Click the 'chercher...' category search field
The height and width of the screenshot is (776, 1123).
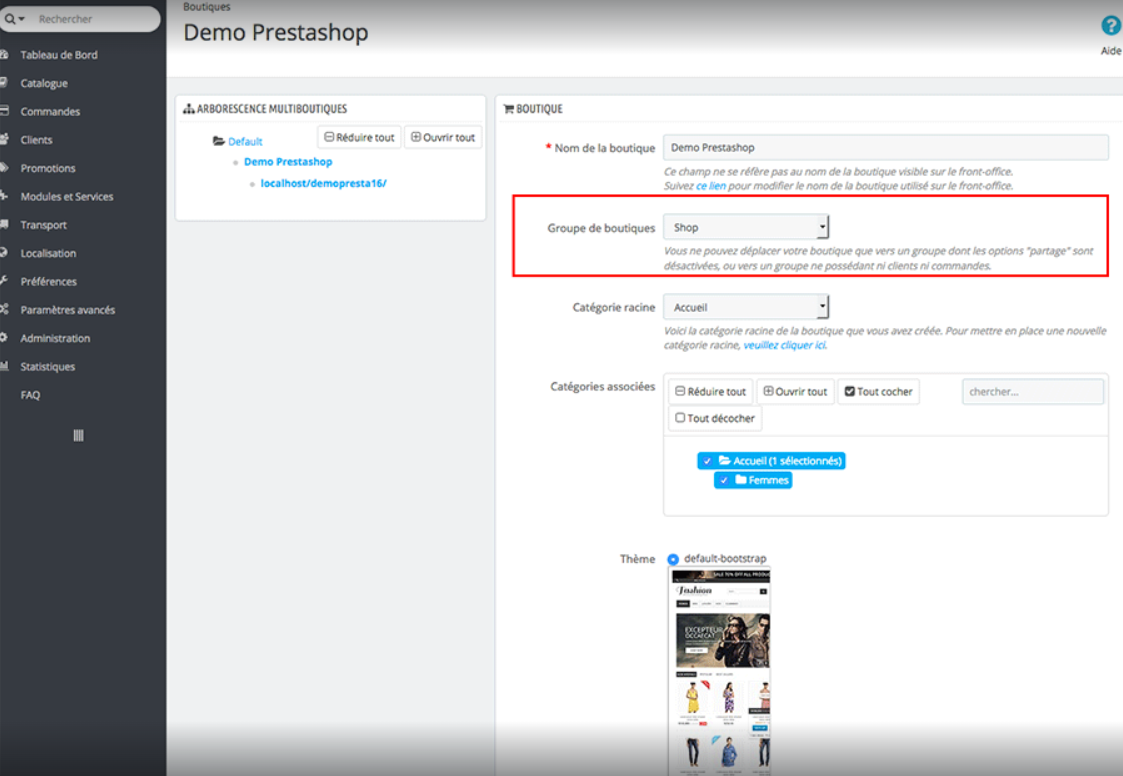point(1032,392)
